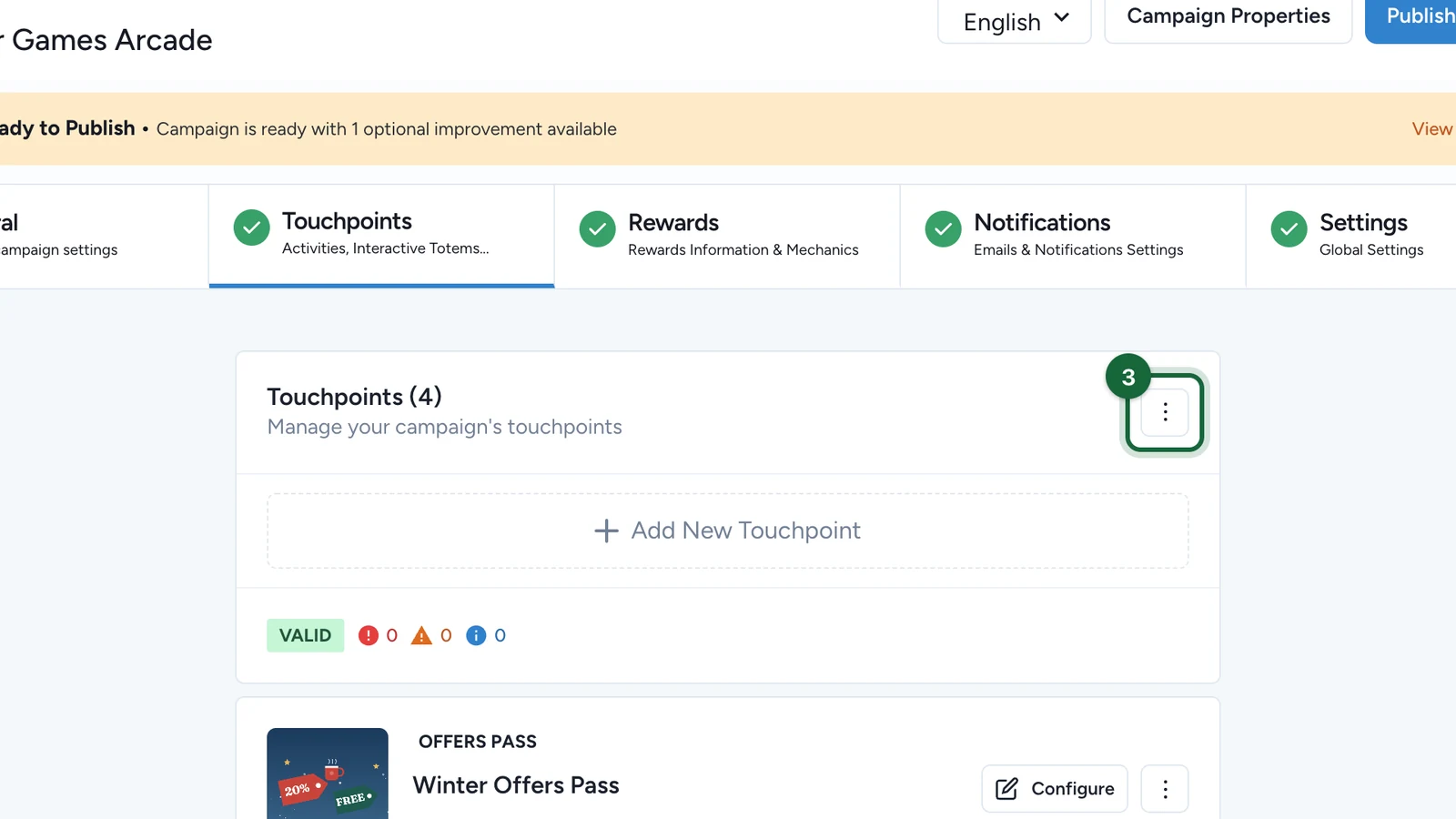Click the VALID status badge
Screen dimensions: 1456x819
tap(305, 635)
